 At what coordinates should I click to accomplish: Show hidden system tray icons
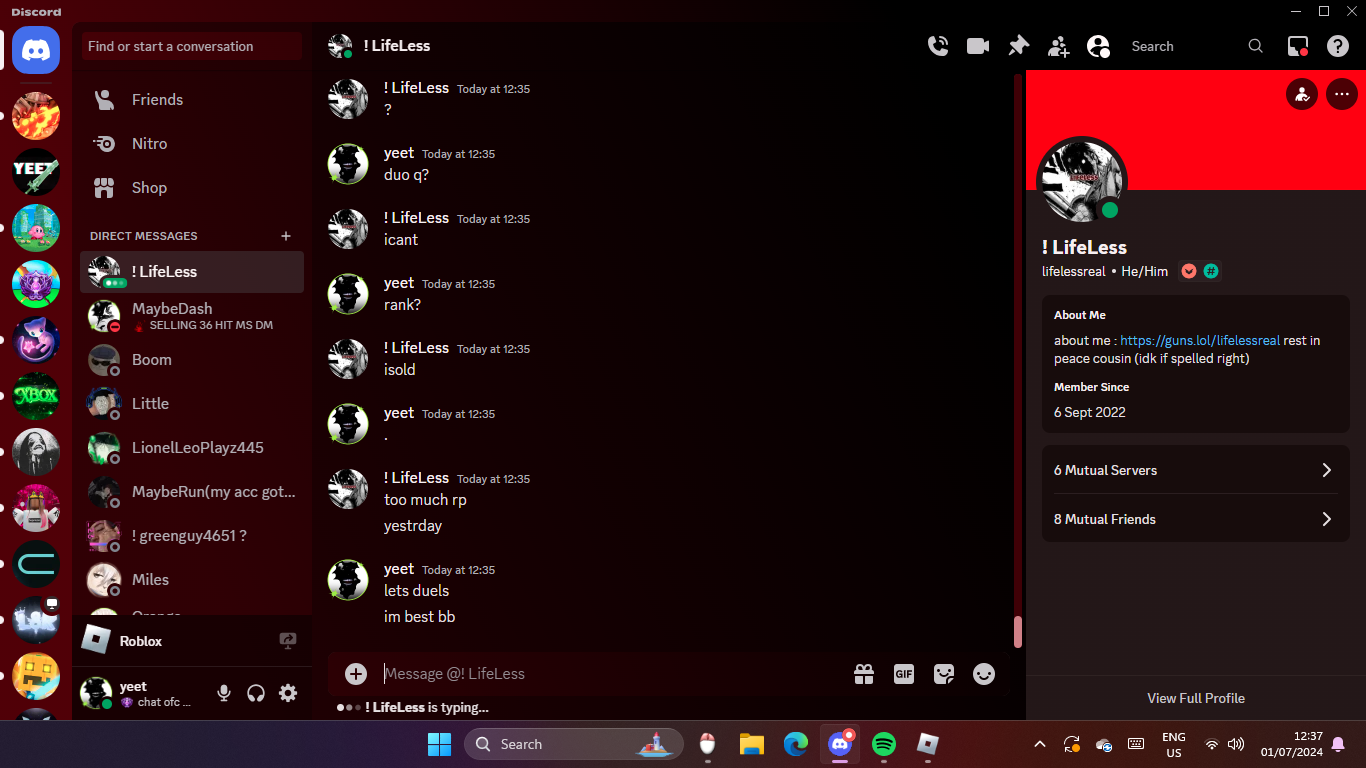[1040, 744]
